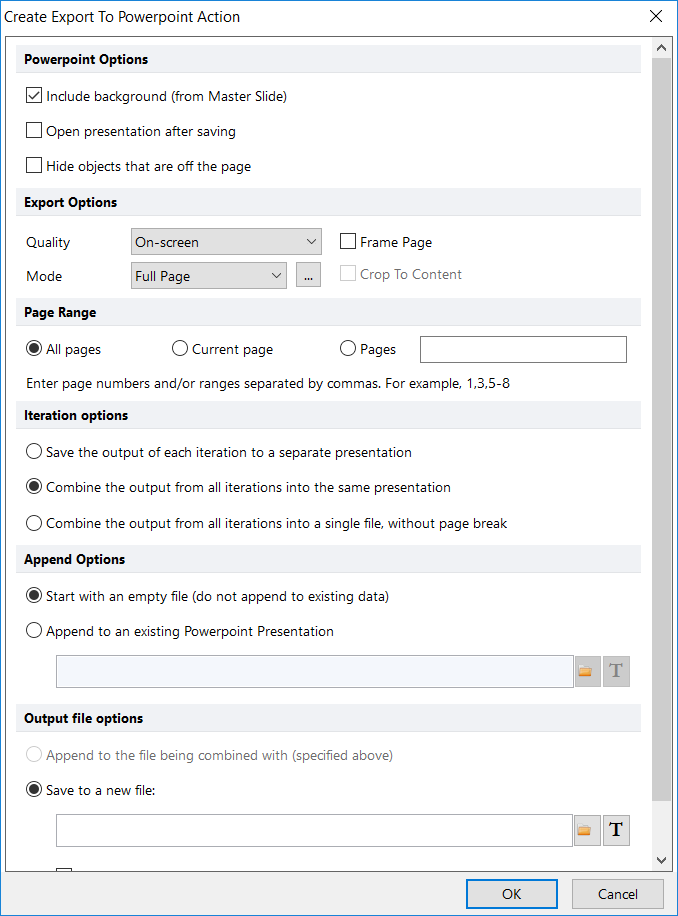Choose Append to an existing Powerpoint Presentation
Screen dimensions: 678x916
point(34,631)
